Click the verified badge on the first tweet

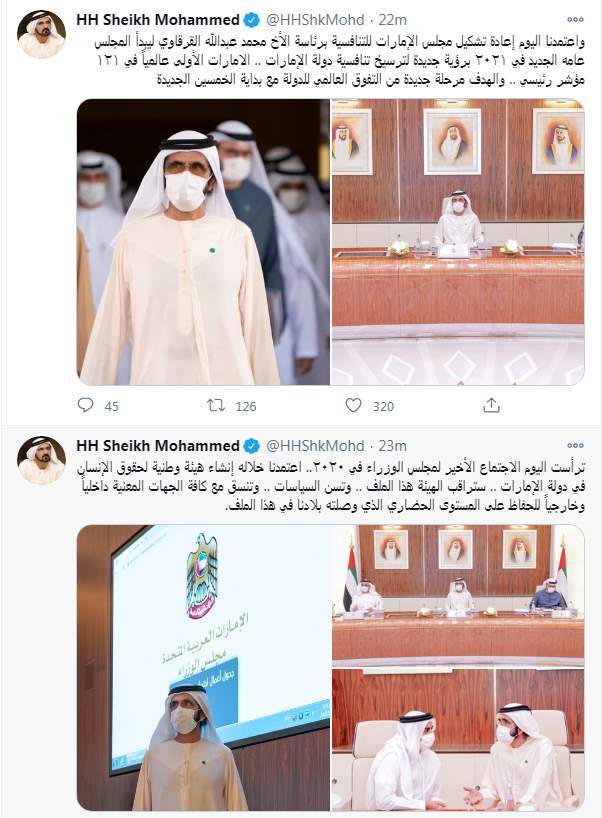pos(252,20)
